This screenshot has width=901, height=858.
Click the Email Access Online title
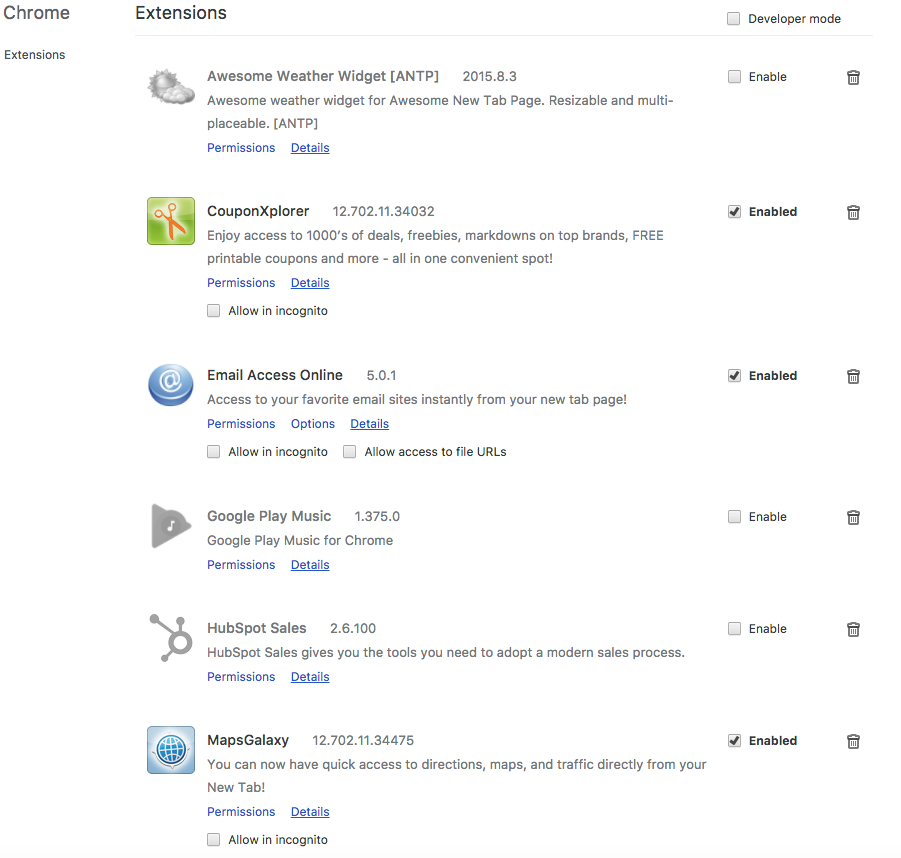pyautogui.click(x=275, y=375)
